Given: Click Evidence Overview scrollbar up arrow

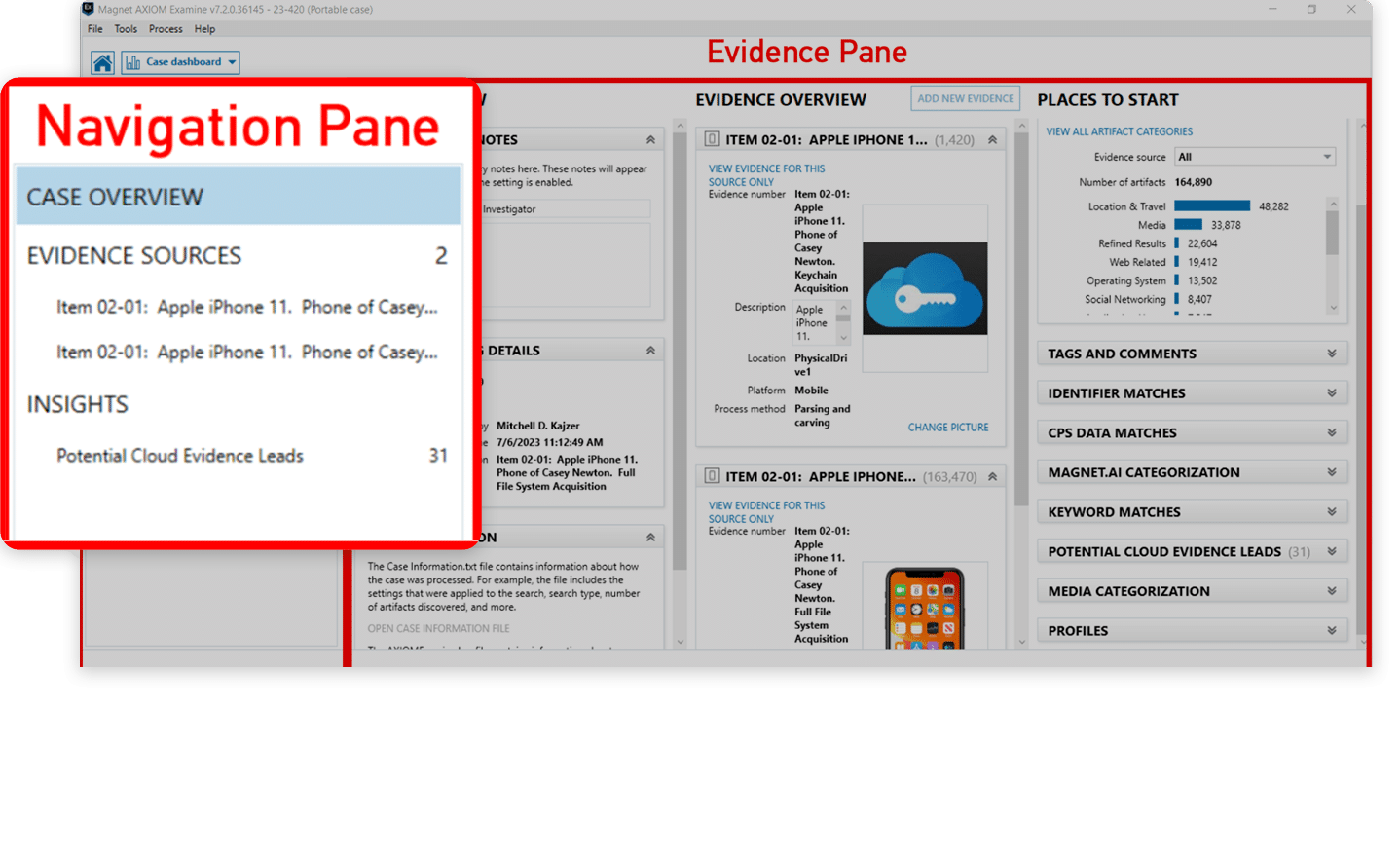Looking at the screenshot, I should click(x=1021, y=126).
